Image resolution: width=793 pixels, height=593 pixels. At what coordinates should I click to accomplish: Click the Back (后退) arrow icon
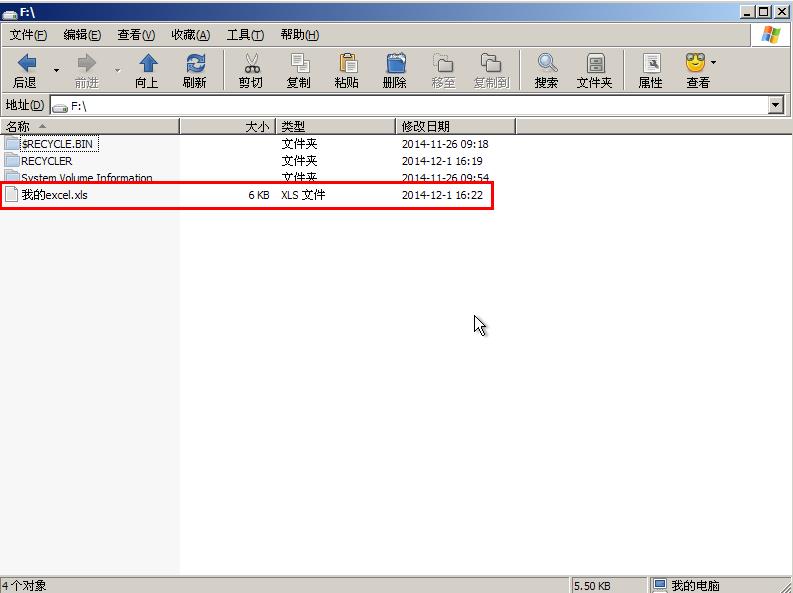click(x=27, y=63)
